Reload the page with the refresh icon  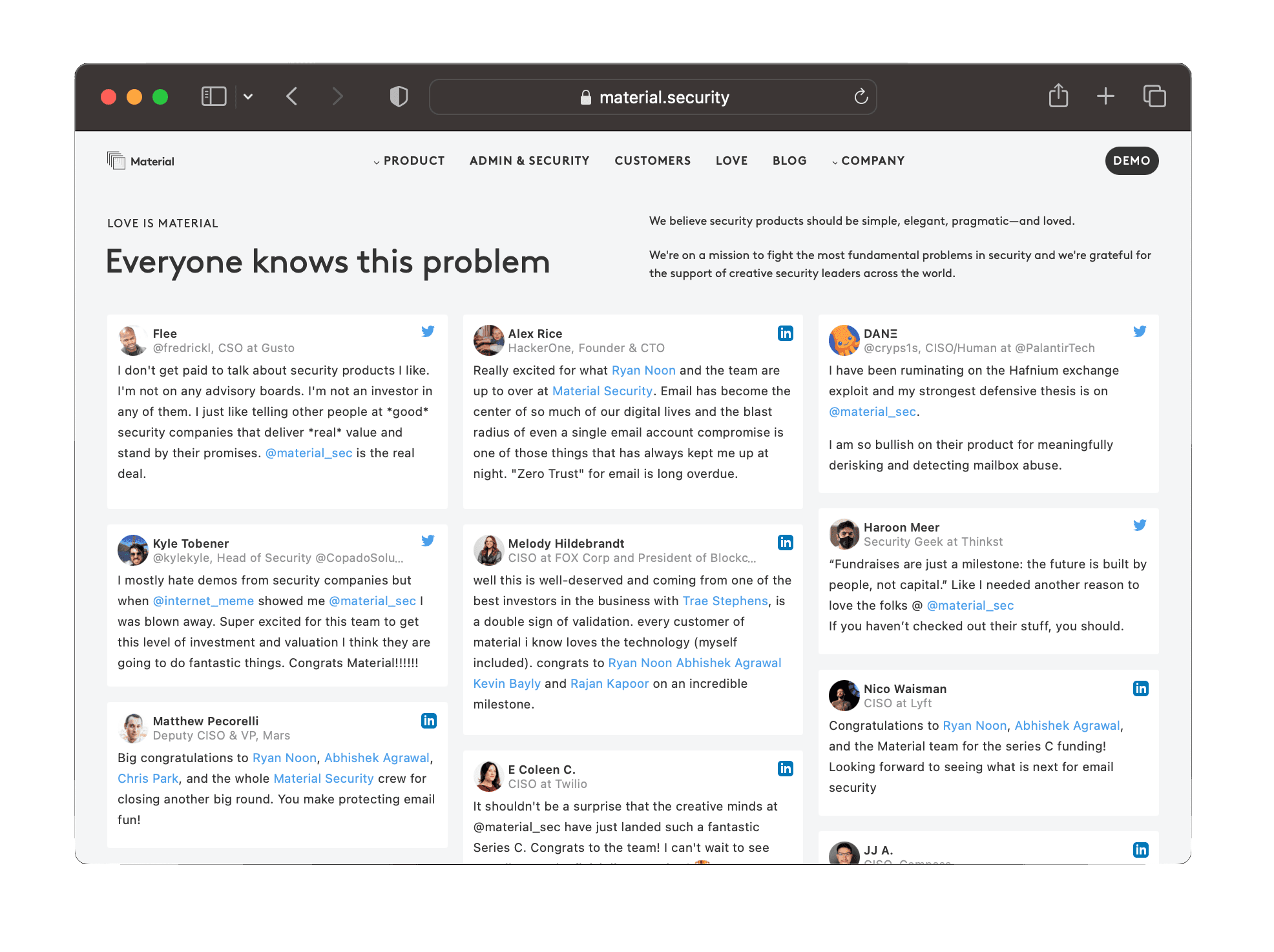[861, 97]
